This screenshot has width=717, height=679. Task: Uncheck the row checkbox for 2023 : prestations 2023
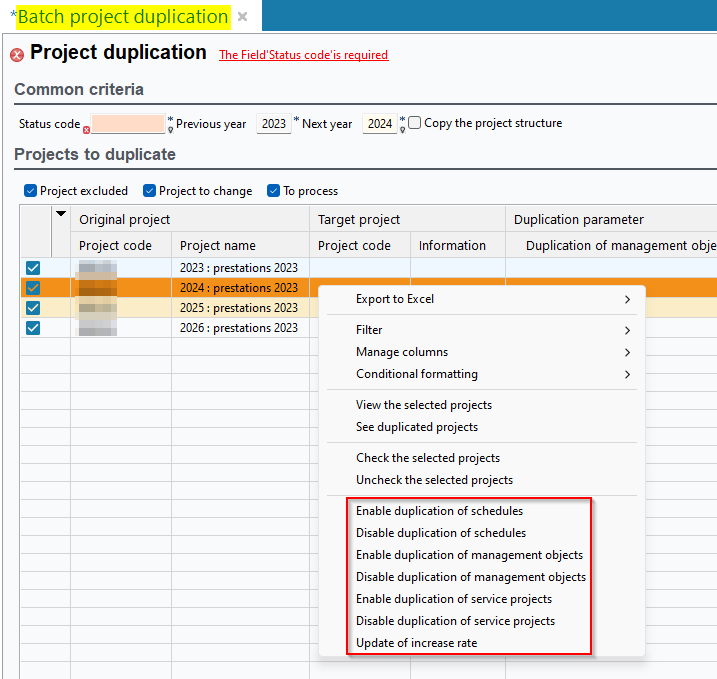[x=33, y=268]
